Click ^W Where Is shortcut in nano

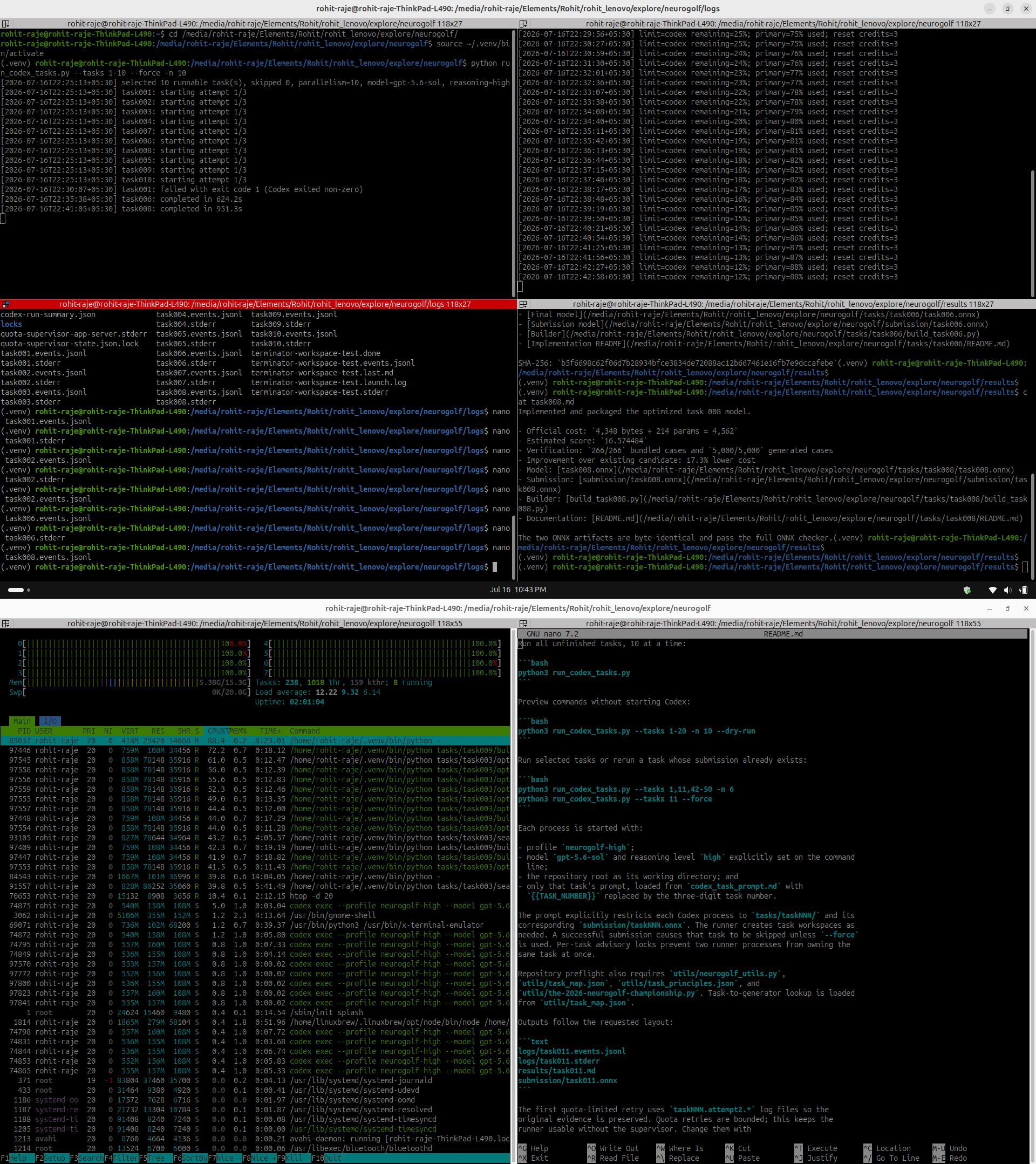pyautogui.click(x=680, y=1148)
